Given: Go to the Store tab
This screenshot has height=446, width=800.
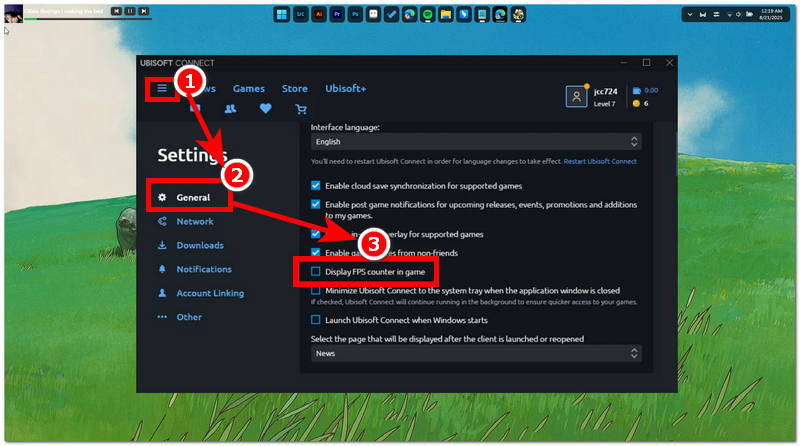Looking at the screenshot, I should (295, 89).
